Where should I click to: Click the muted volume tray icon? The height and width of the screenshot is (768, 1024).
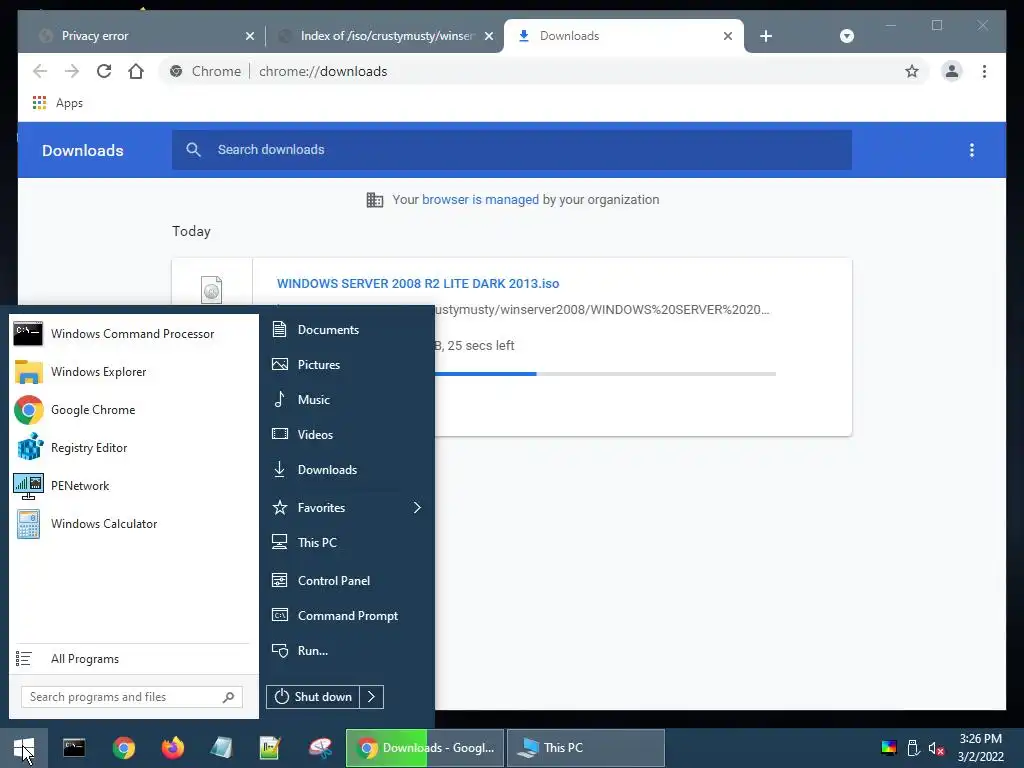936,748
